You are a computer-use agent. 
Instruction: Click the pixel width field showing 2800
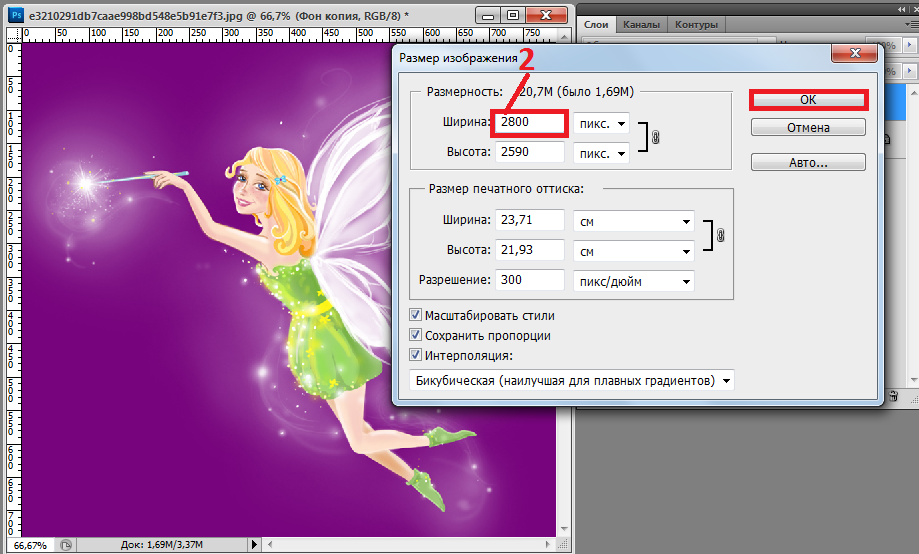click(529, 122)
